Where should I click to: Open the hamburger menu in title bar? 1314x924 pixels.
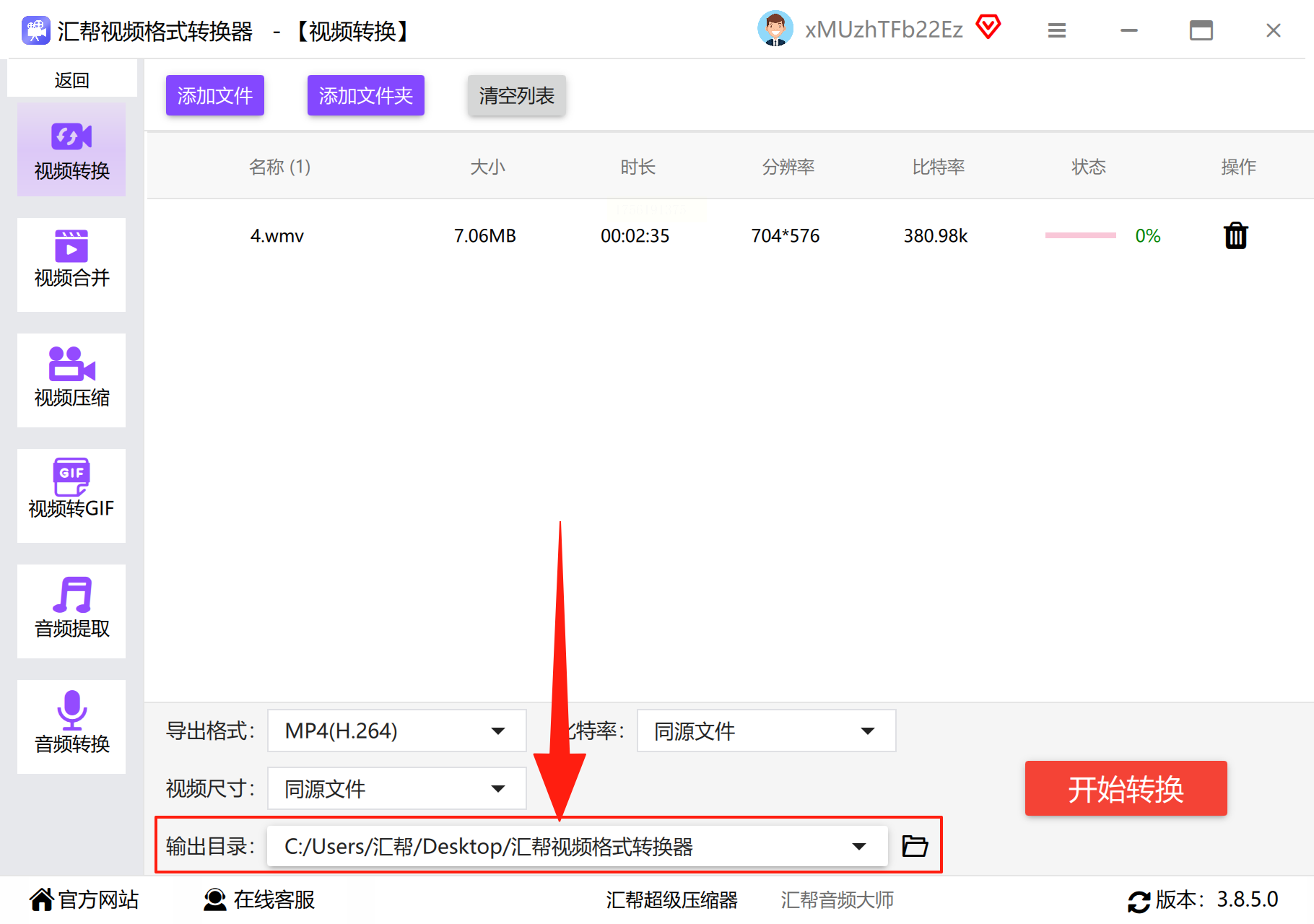click(x=1057, y=30)
